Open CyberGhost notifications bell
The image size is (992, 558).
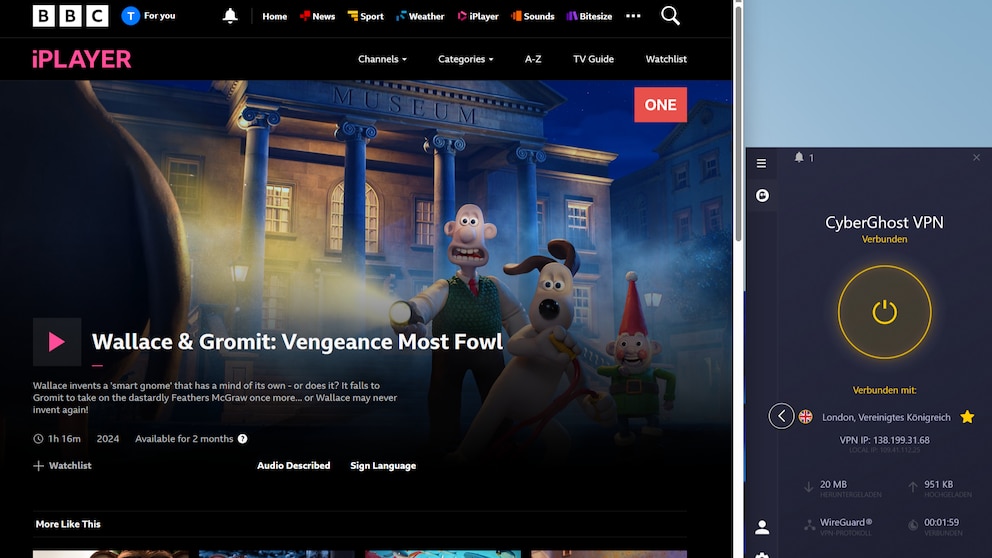[799, 158]
